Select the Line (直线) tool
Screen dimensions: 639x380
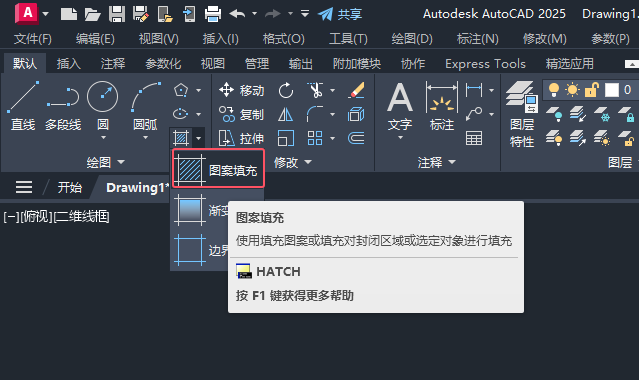(23, 106)
